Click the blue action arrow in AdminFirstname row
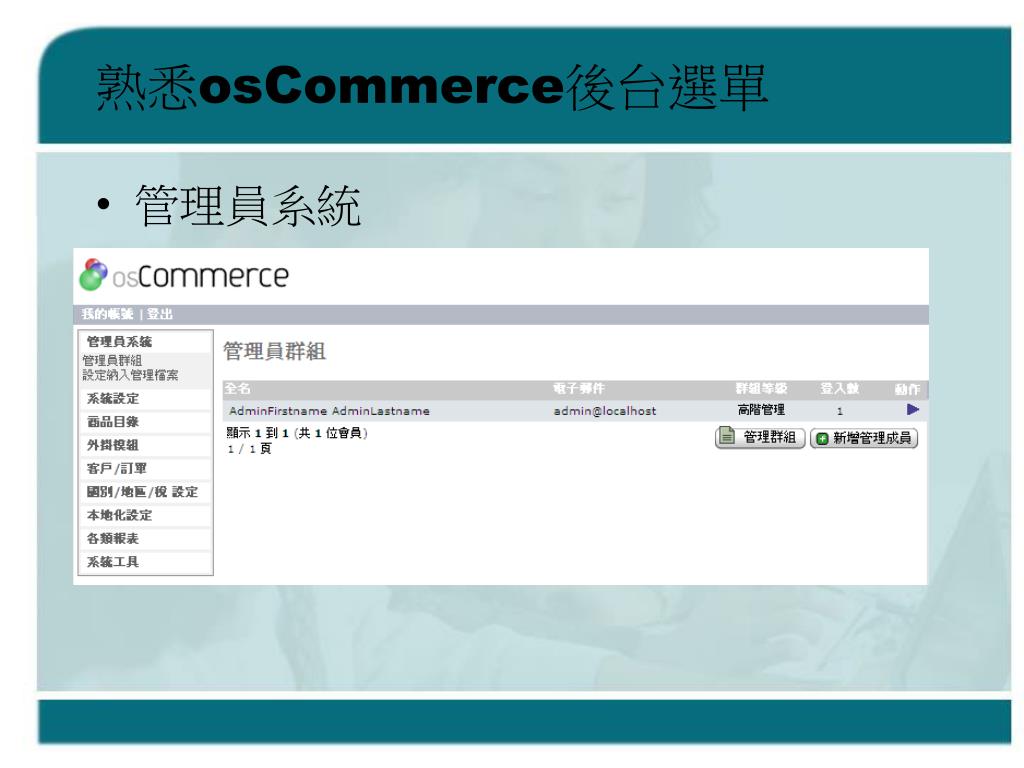1024x768 pixels. click(x=912, y=409)
